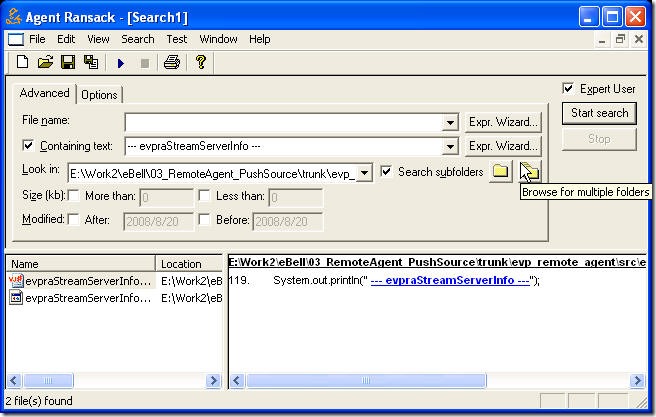Open the Edit menu
The height and width of the screenshot is (417, 656).
click(66, 39)
